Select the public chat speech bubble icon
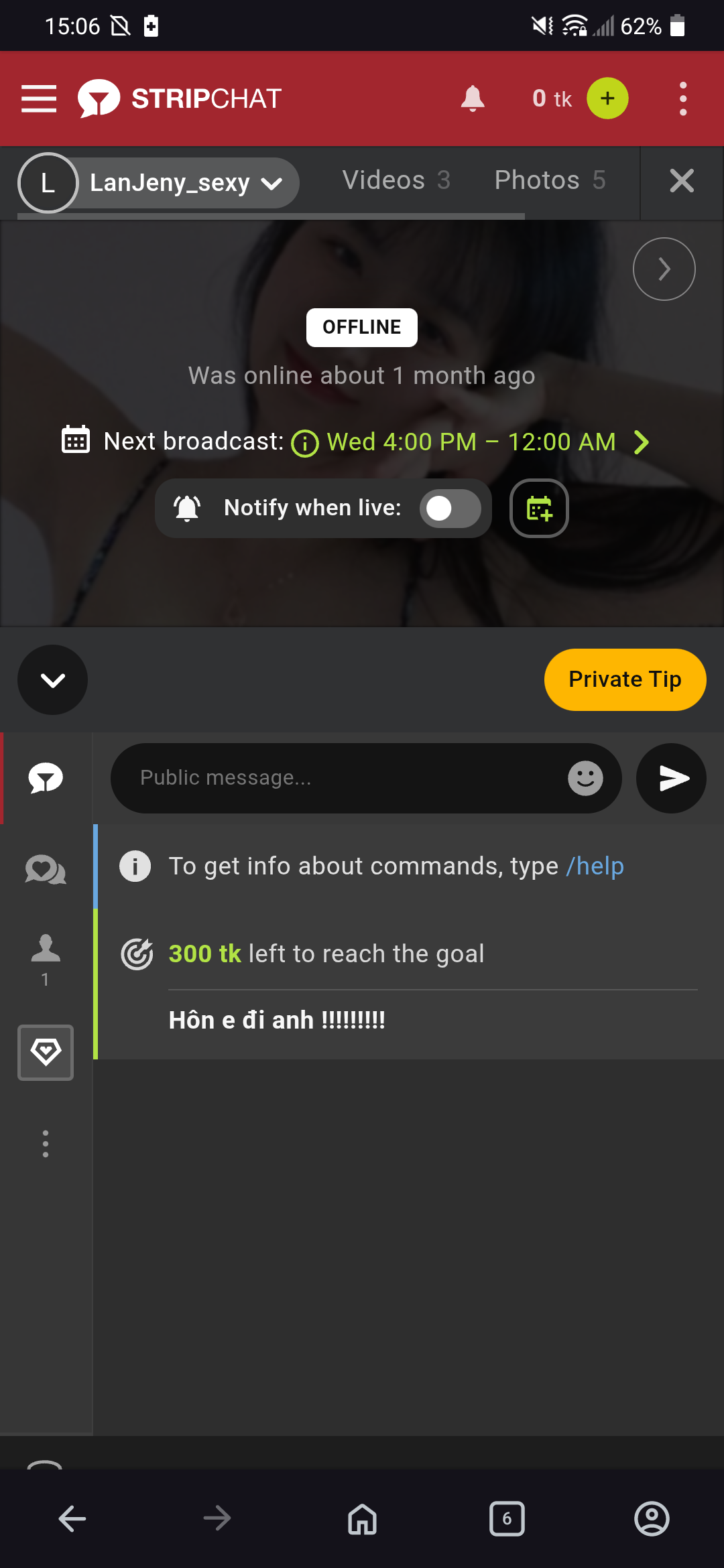This screenshot has height=1568, width=724. [45, 778]
